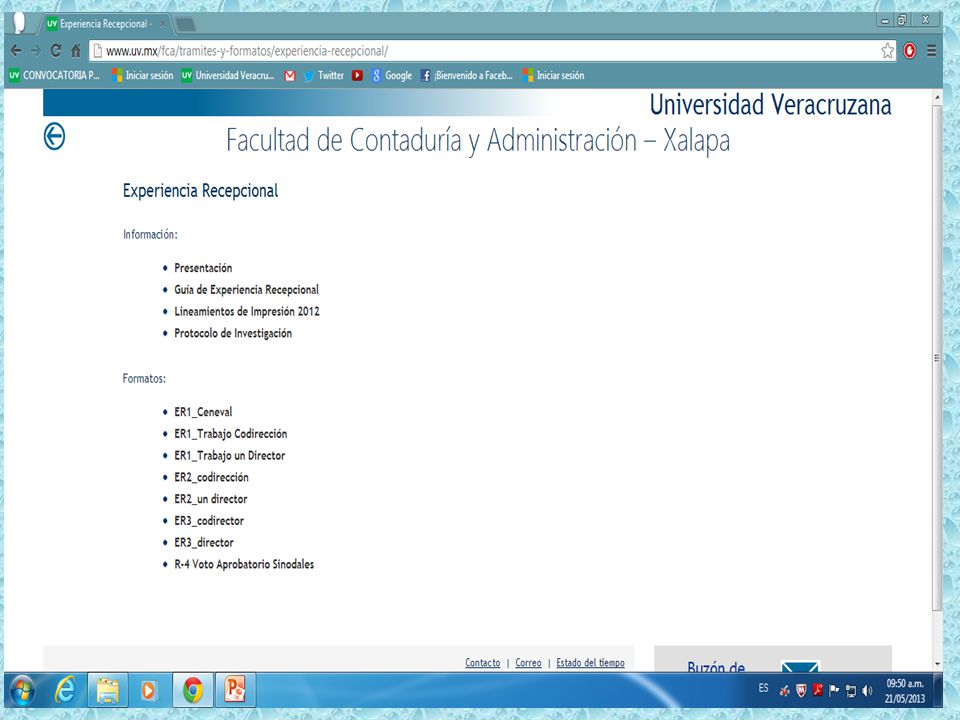Click the Facultad de Contaduría y Administración heading
Image resolution: width=960 pixels, height=720 pixels.
[x=478, y=140]
